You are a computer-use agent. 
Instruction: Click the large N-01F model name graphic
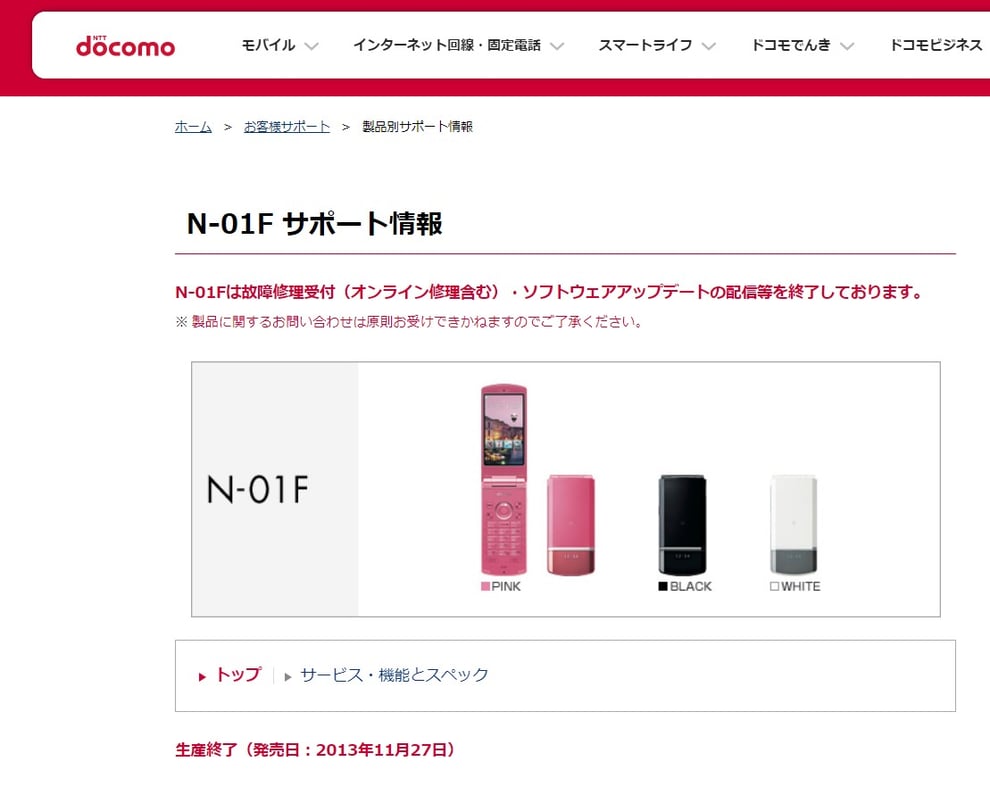[257, 489]
